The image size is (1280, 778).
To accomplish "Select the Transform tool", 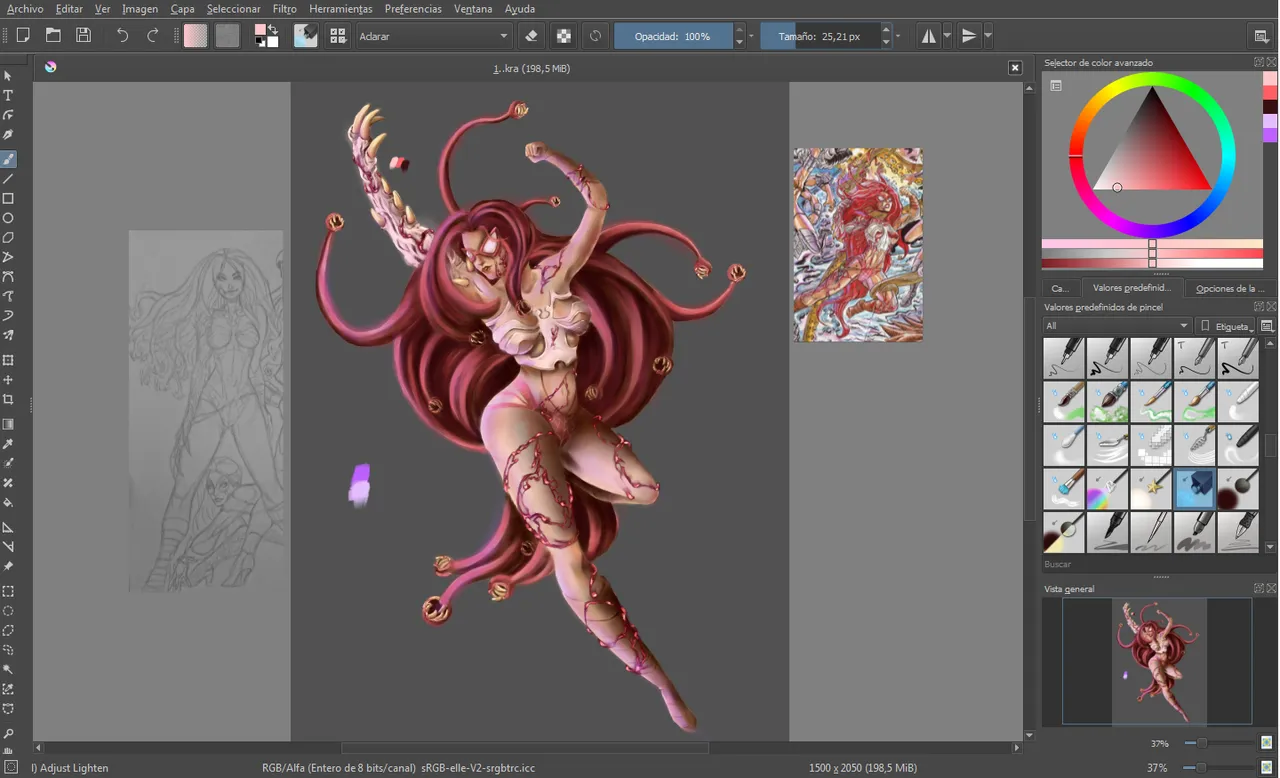I will pos(8,360).
